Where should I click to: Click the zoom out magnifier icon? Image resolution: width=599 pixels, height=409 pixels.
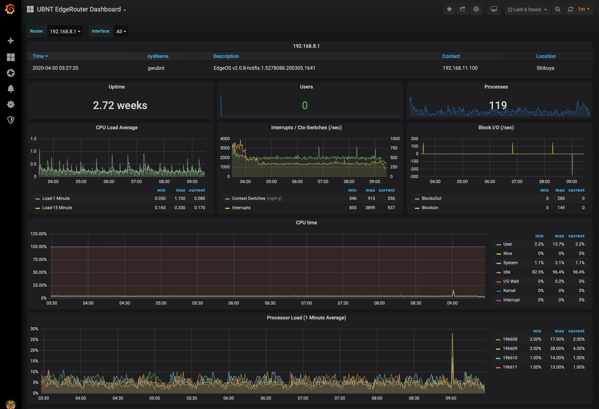point(558,9)
